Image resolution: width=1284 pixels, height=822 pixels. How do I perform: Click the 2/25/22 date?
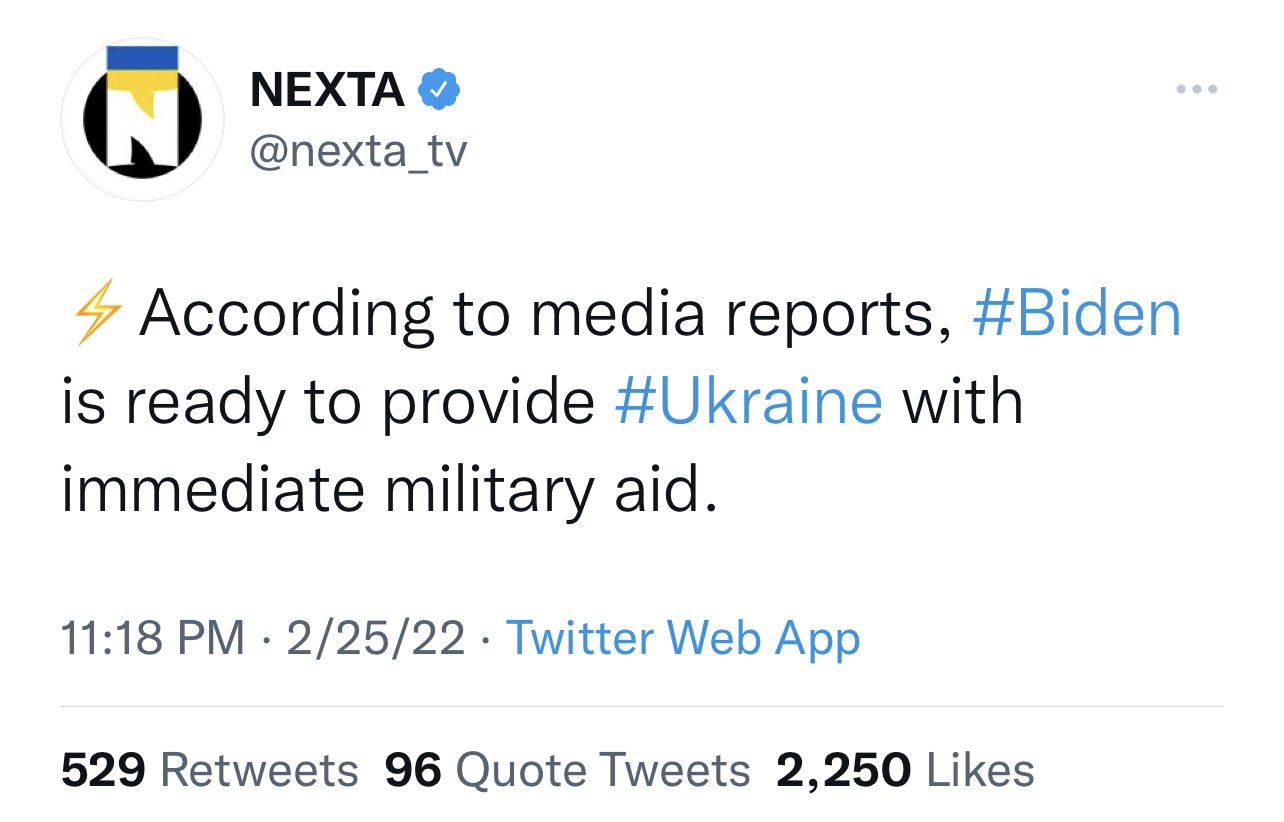[376, 638]
